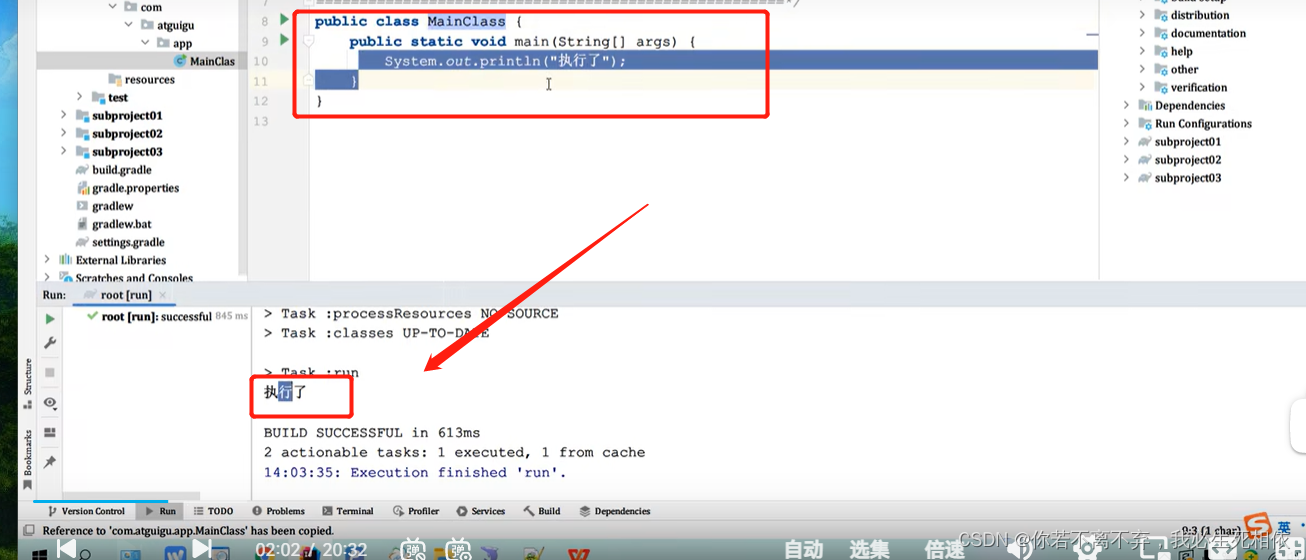Expand verification tasks in Gradle panel
This screenshot has height=560, width=1306.
click(x=1142, y=87)
